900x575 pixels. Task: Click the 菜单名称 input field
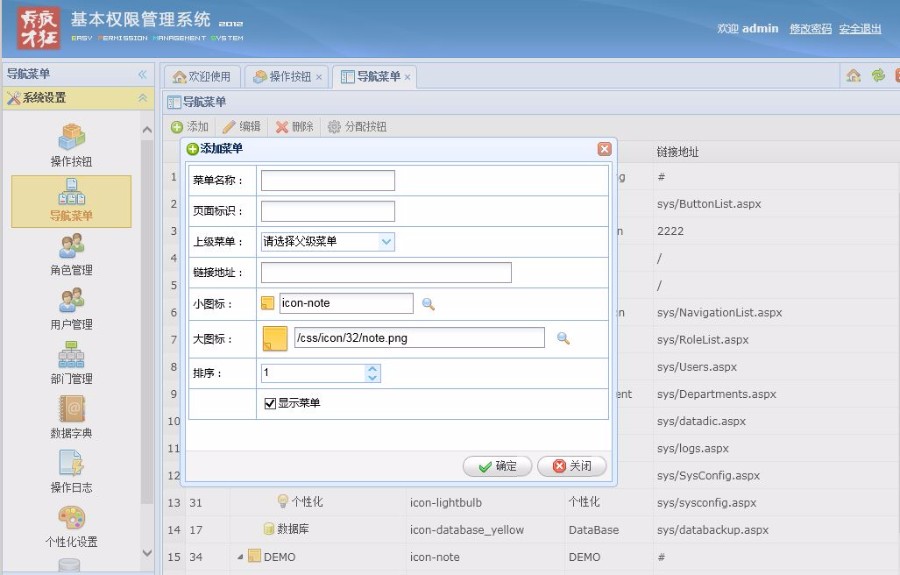[x=328, y=180]
